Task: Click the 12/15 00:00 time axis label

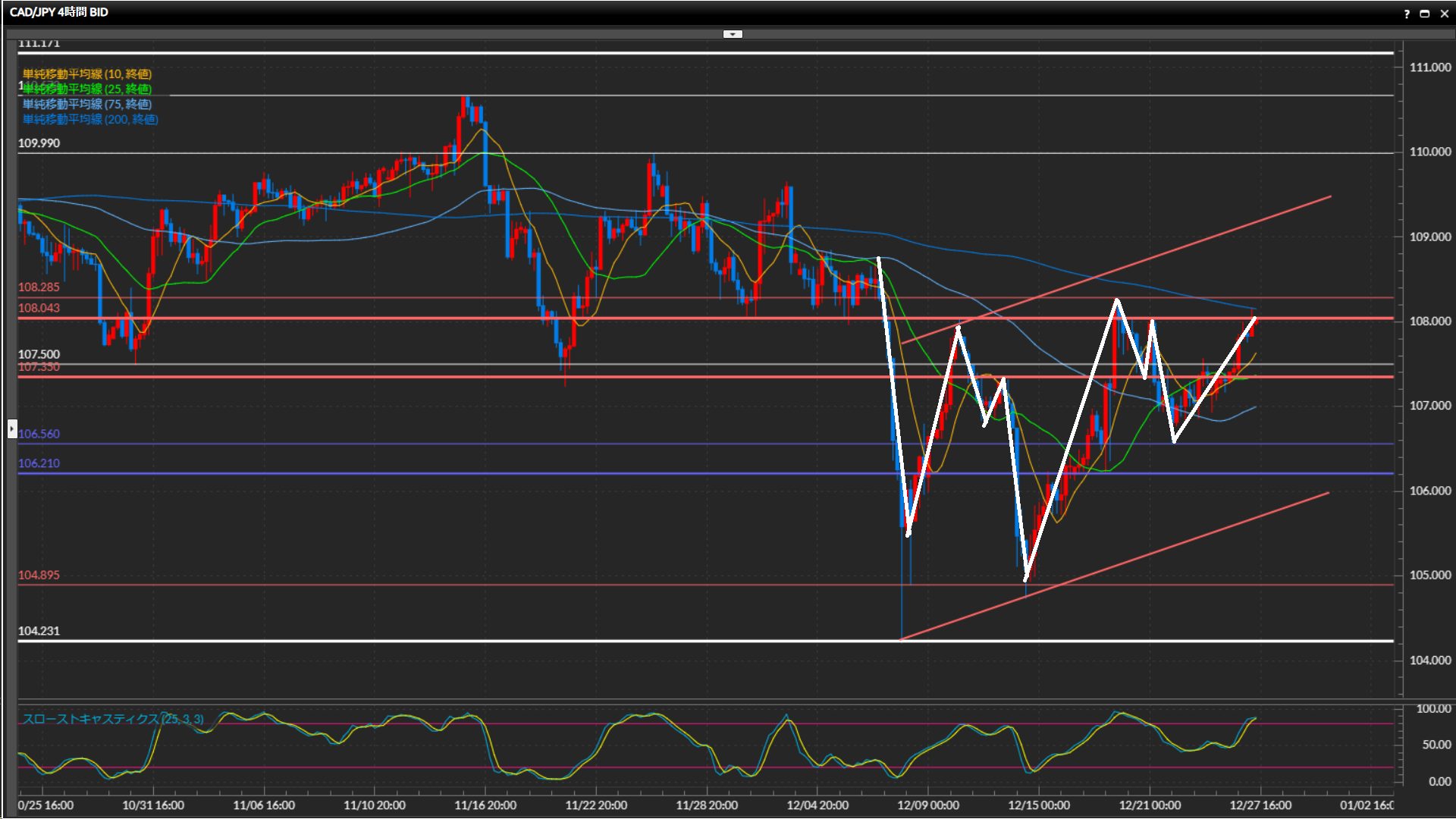Action: coord(1038,805)
